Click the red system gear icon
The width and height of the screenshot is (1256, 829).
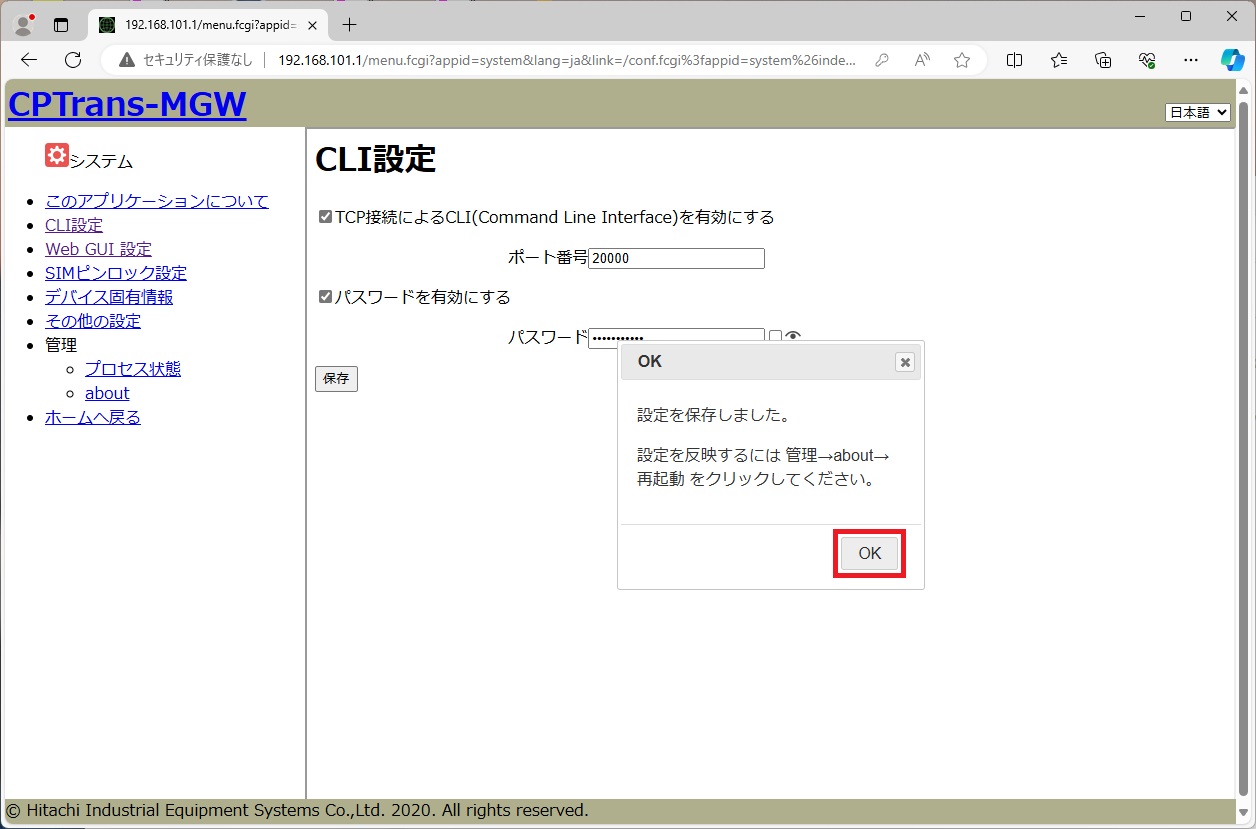(x=57, y=155)
